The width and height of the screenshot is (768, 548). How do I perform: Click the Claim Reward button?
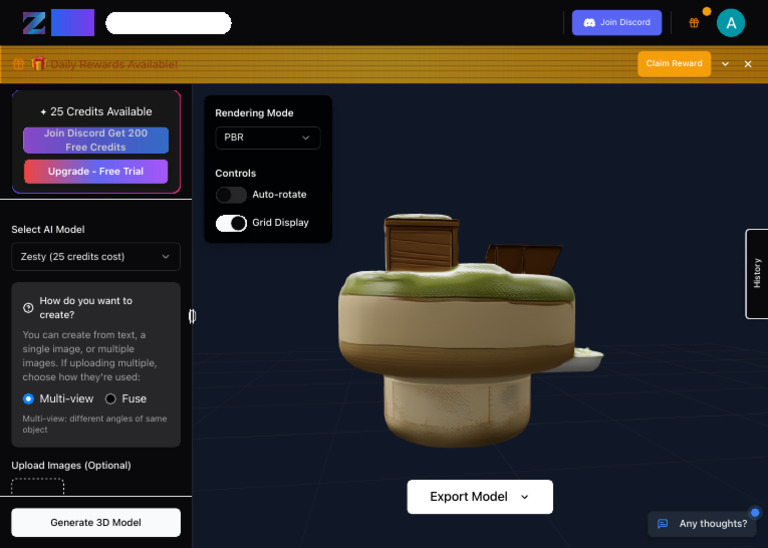(x=674, y=64)
